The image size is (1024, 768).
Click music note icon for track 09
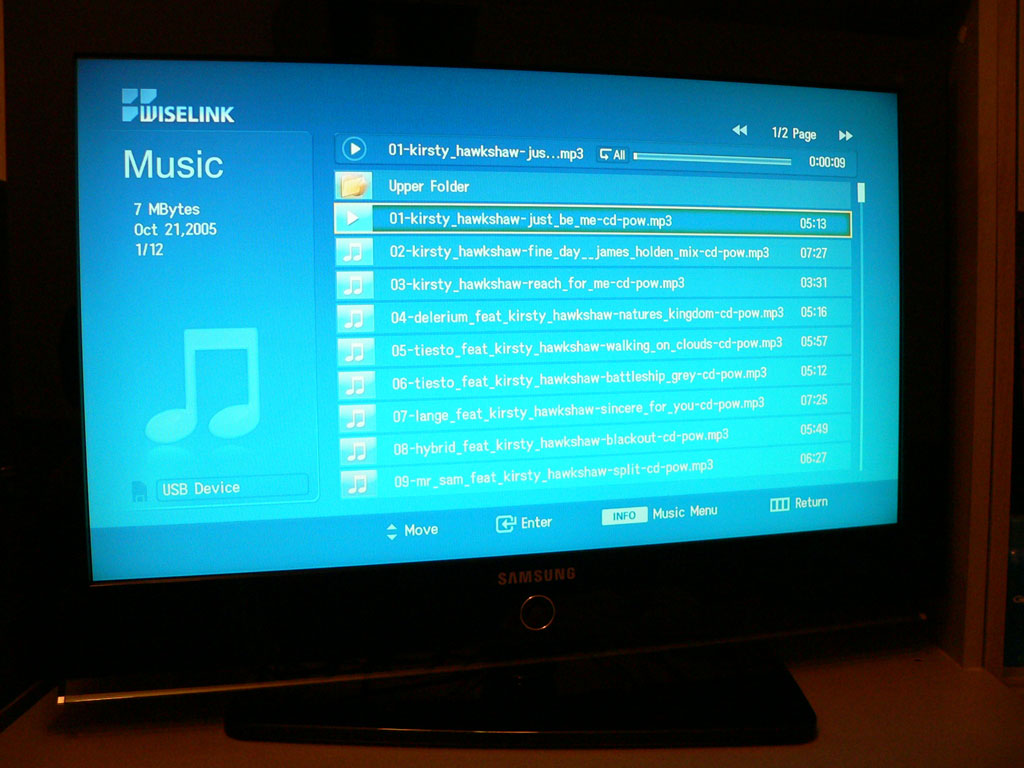(x=355, y=482)
